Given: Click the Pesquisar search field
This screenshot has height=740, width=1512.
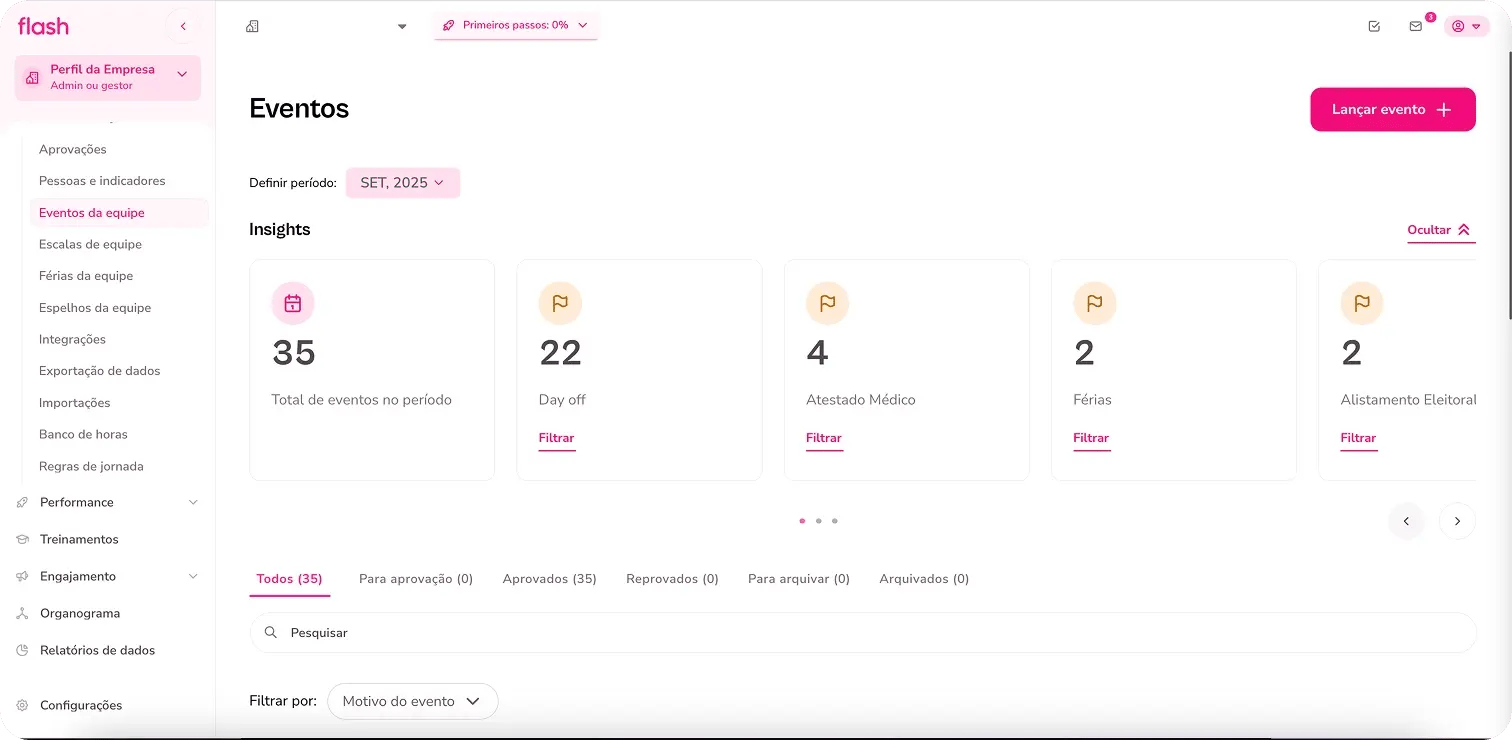Looking at the screenshot, I should (862, 633).
